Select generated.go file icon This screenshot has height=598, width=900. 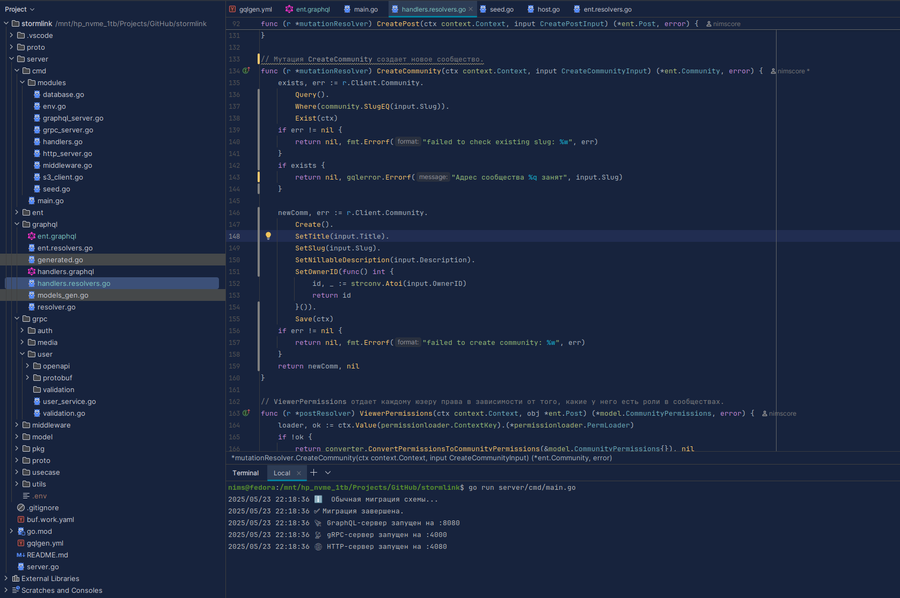[x=32, y=259]
